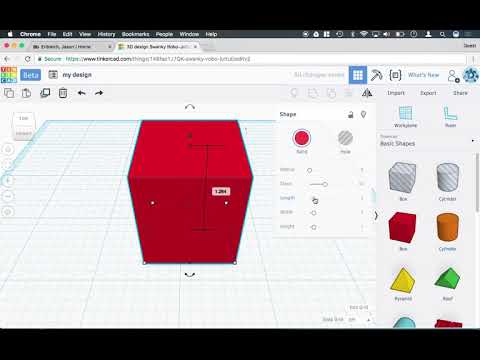The width and height of the screenshot is (480, 360).
Task: Click the Home view icon
Action: (8, 149)
